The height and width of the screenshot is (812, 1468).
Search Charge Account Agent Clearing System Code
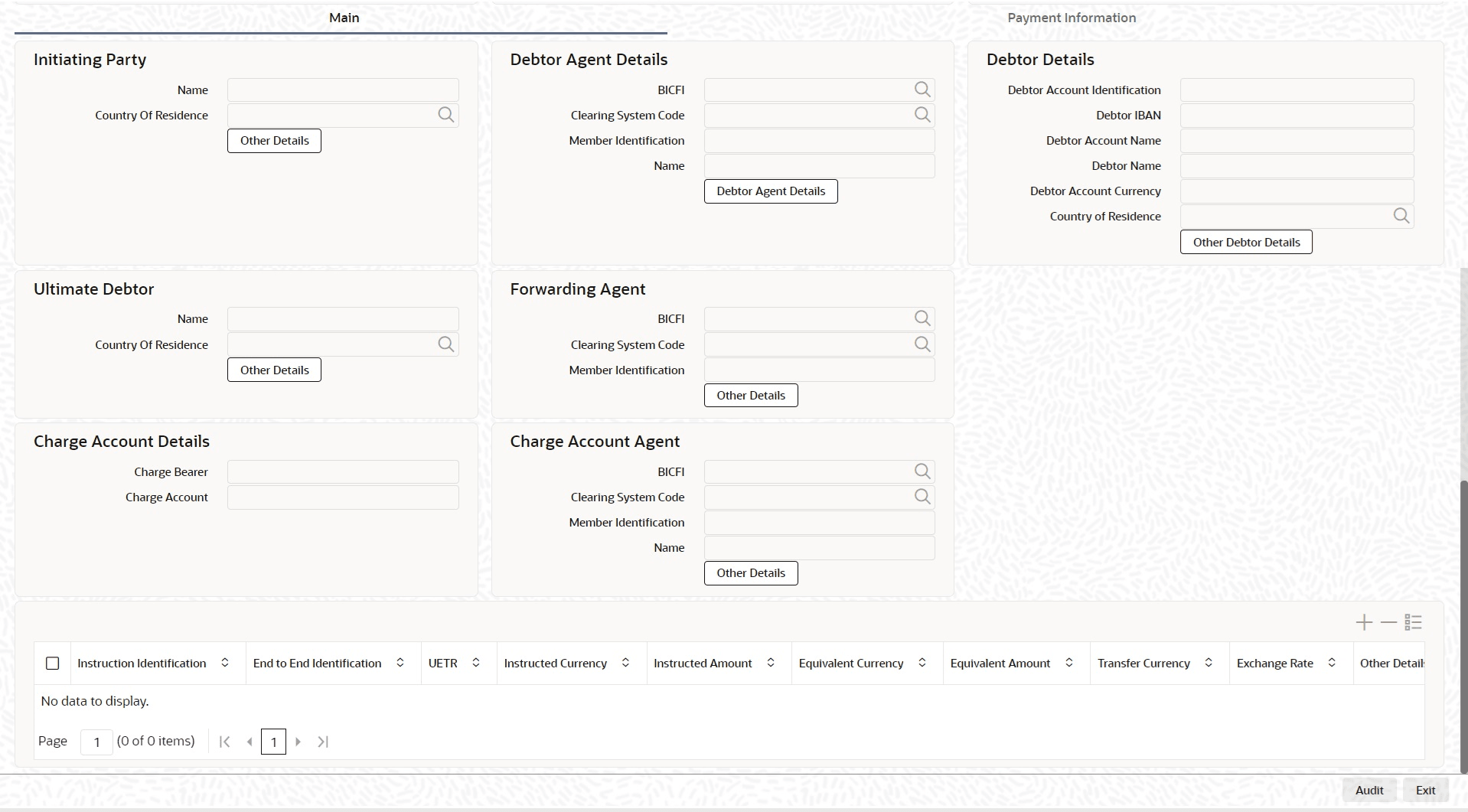coord(922,497)
